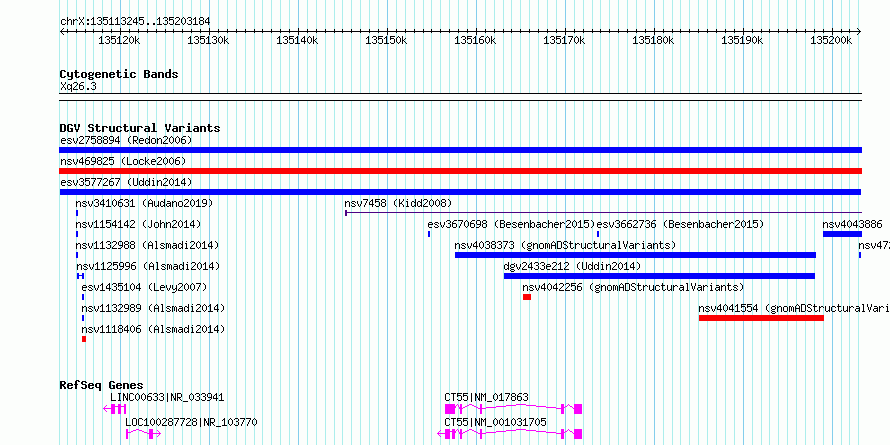Screen dimensions: 890x445
Task: Select the nsv4038373 gnomAD blue variant bar
Action: coord(635,255)
